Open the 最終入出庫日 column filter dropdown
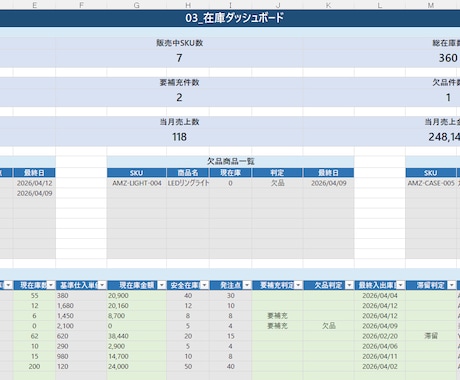The width and height of the screenshot is (460, 380). coord(401,285)
